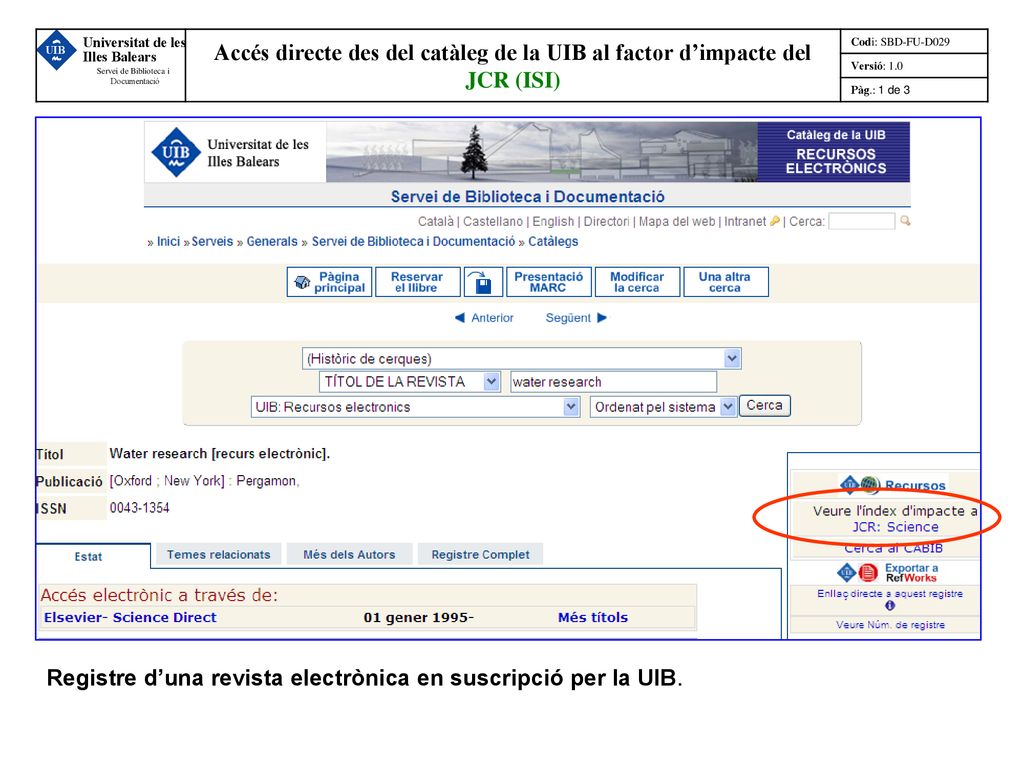Switch language to Castellano
The image size is (1024, 768).
tap(493, 221)
